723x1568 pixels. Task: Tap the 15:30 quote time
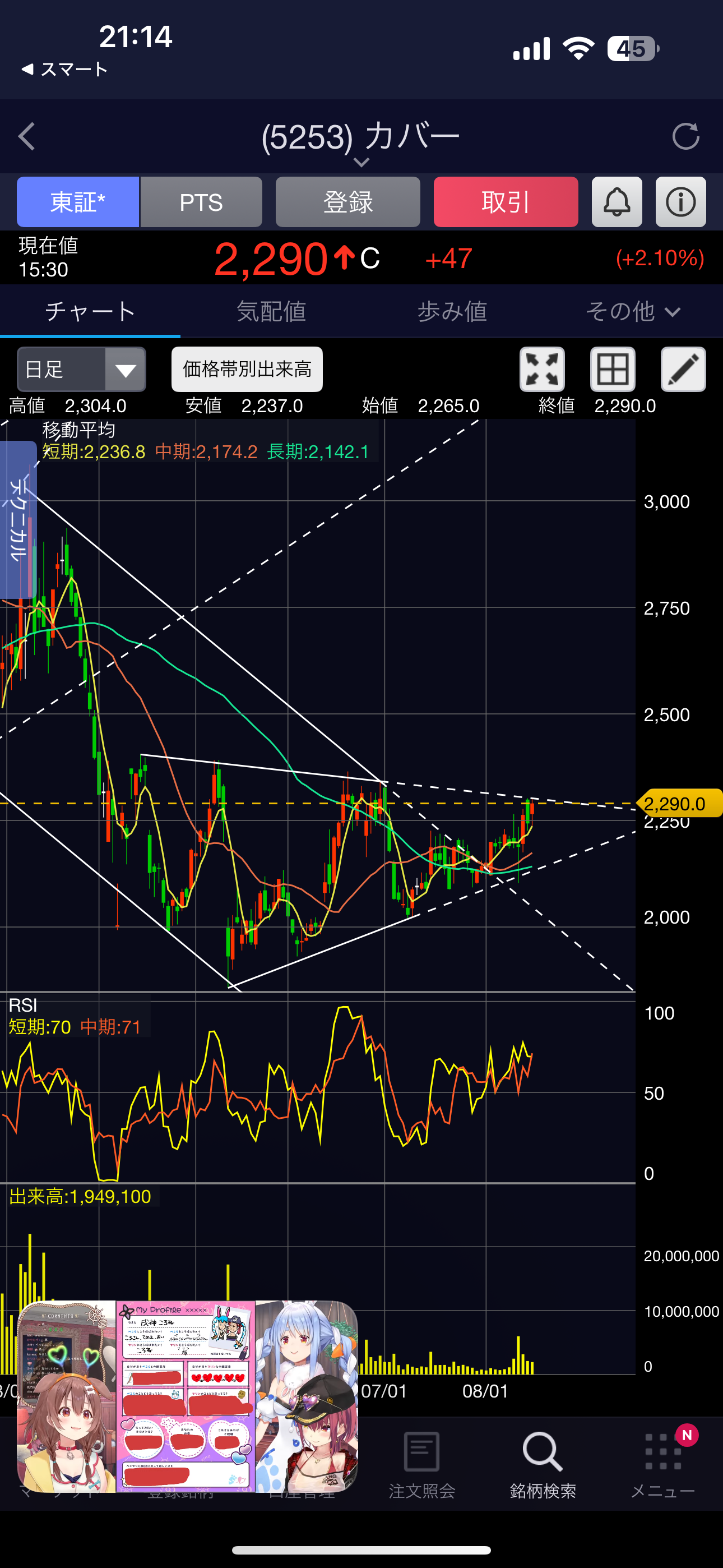pyautogui.click(x=43, y=270)
